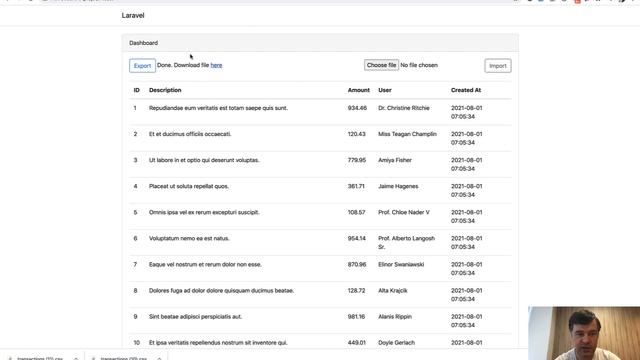
Task: Click ID cell 8
Action: coord(135,291)
